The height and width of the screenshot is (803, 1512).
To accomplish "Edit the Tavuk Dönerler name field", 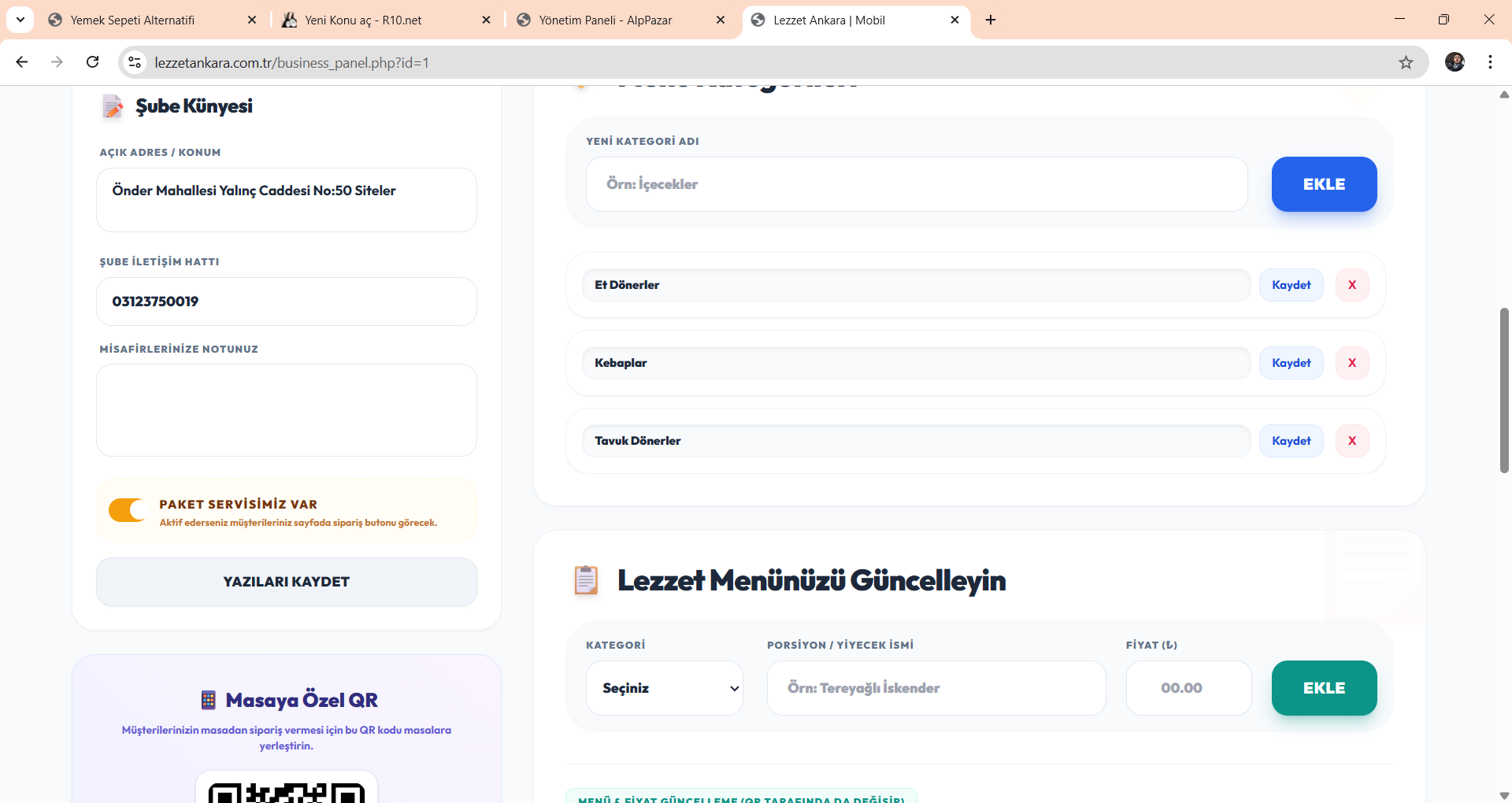I will tap(917, 441).
